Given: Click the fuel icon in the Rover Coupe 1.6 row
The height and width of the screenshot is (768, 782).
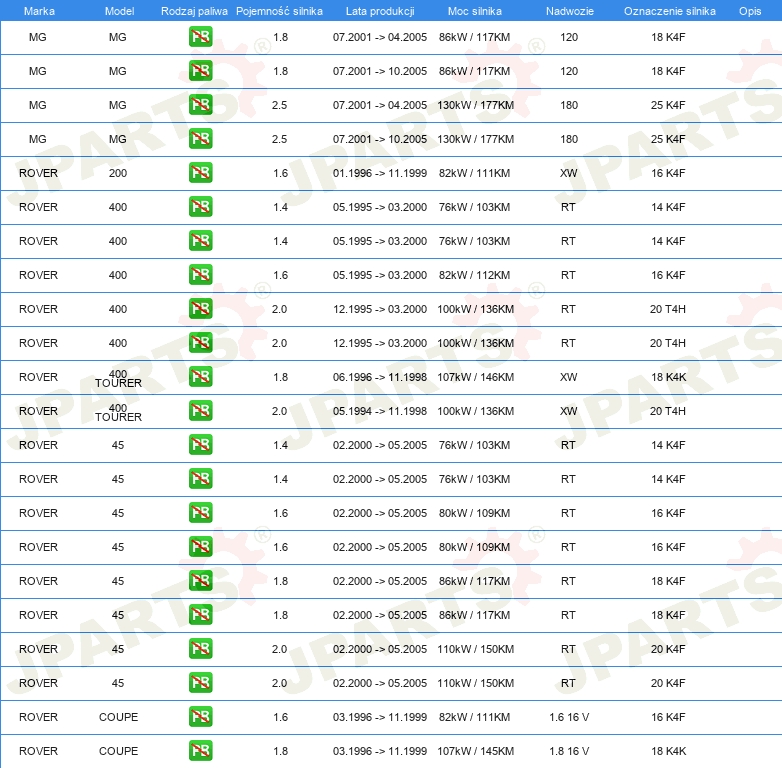Looking at the screenshot, I should (200, 717).
